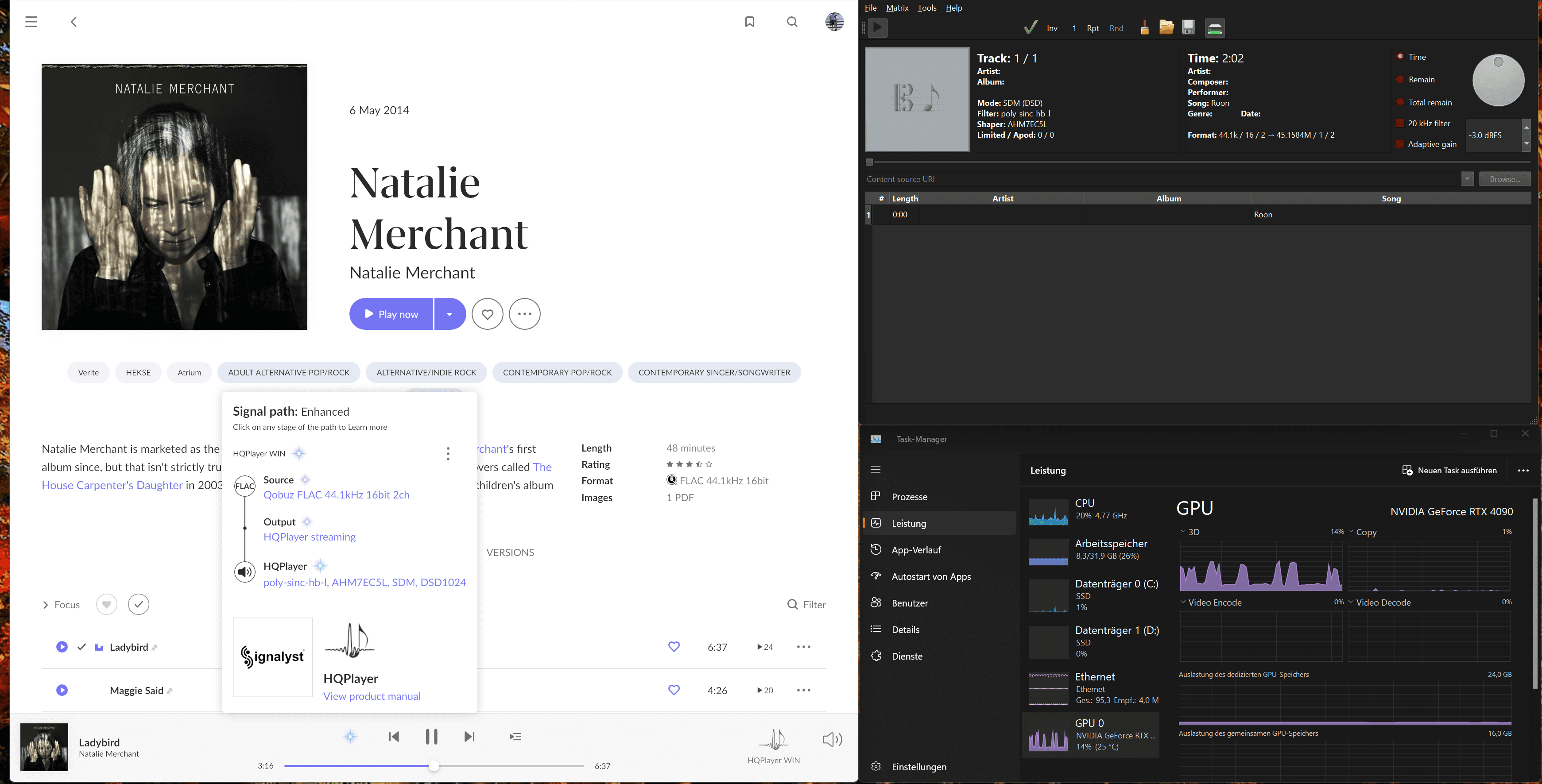This screenshot has height=784, width=1542.
Task: Save playlist with HQPlayer floppy icon
Action: (x=1189, y=27)
